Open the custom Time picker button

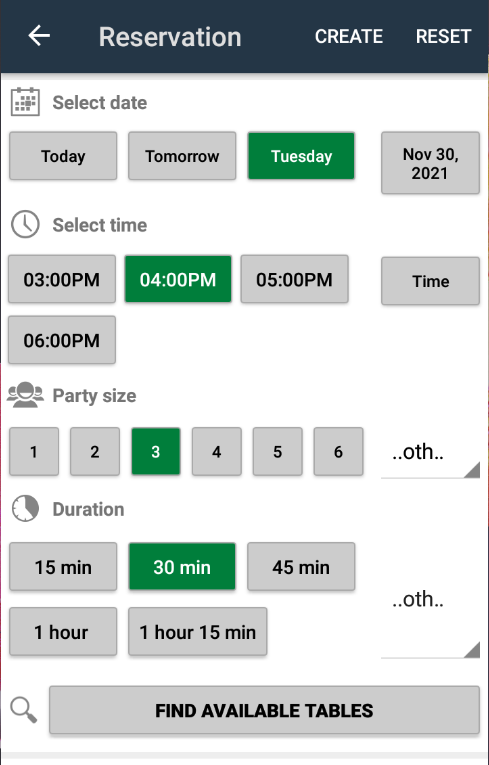point(430,281)
